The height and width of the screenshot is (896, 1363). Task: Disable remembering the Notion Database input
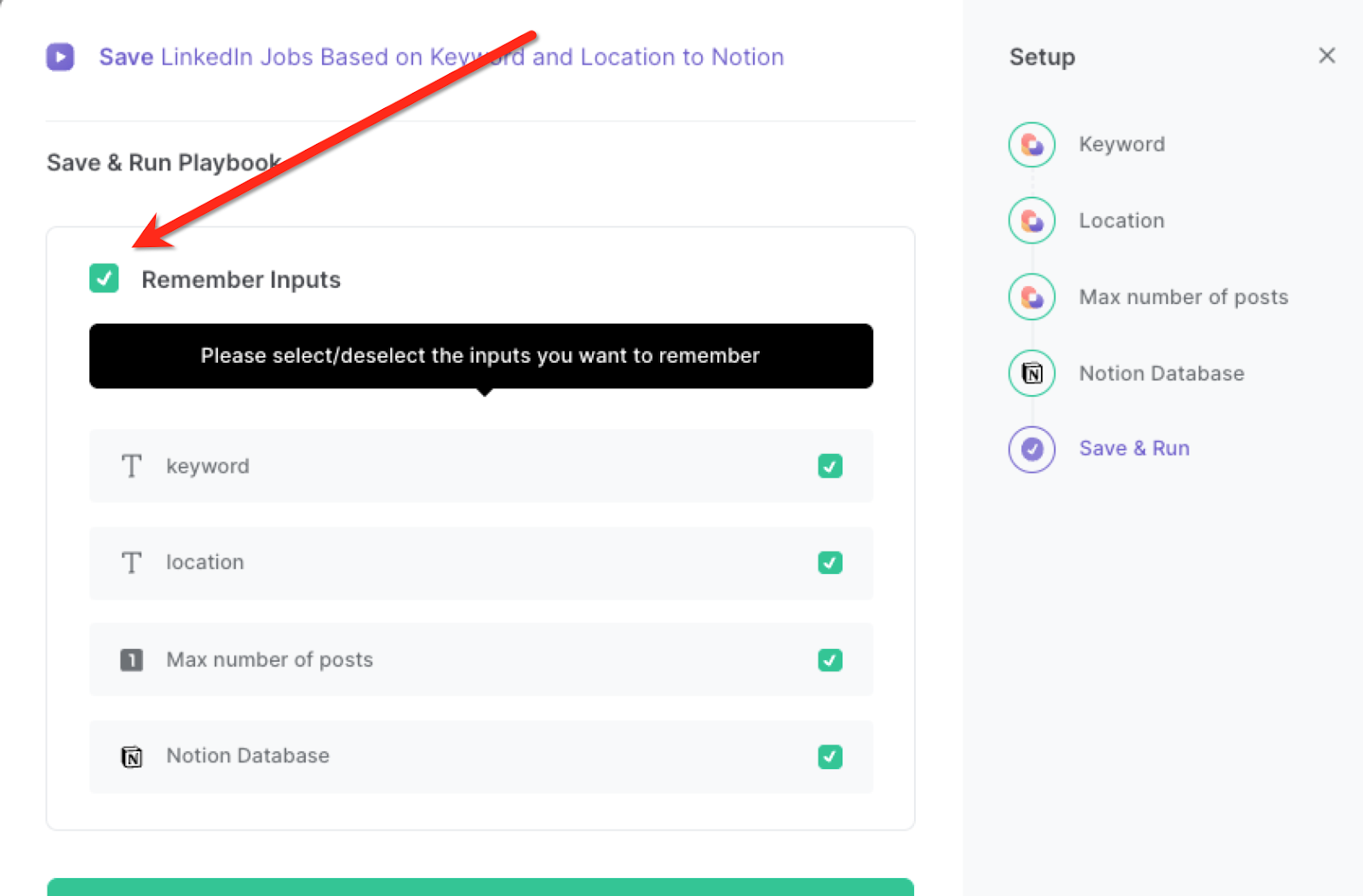830,756
